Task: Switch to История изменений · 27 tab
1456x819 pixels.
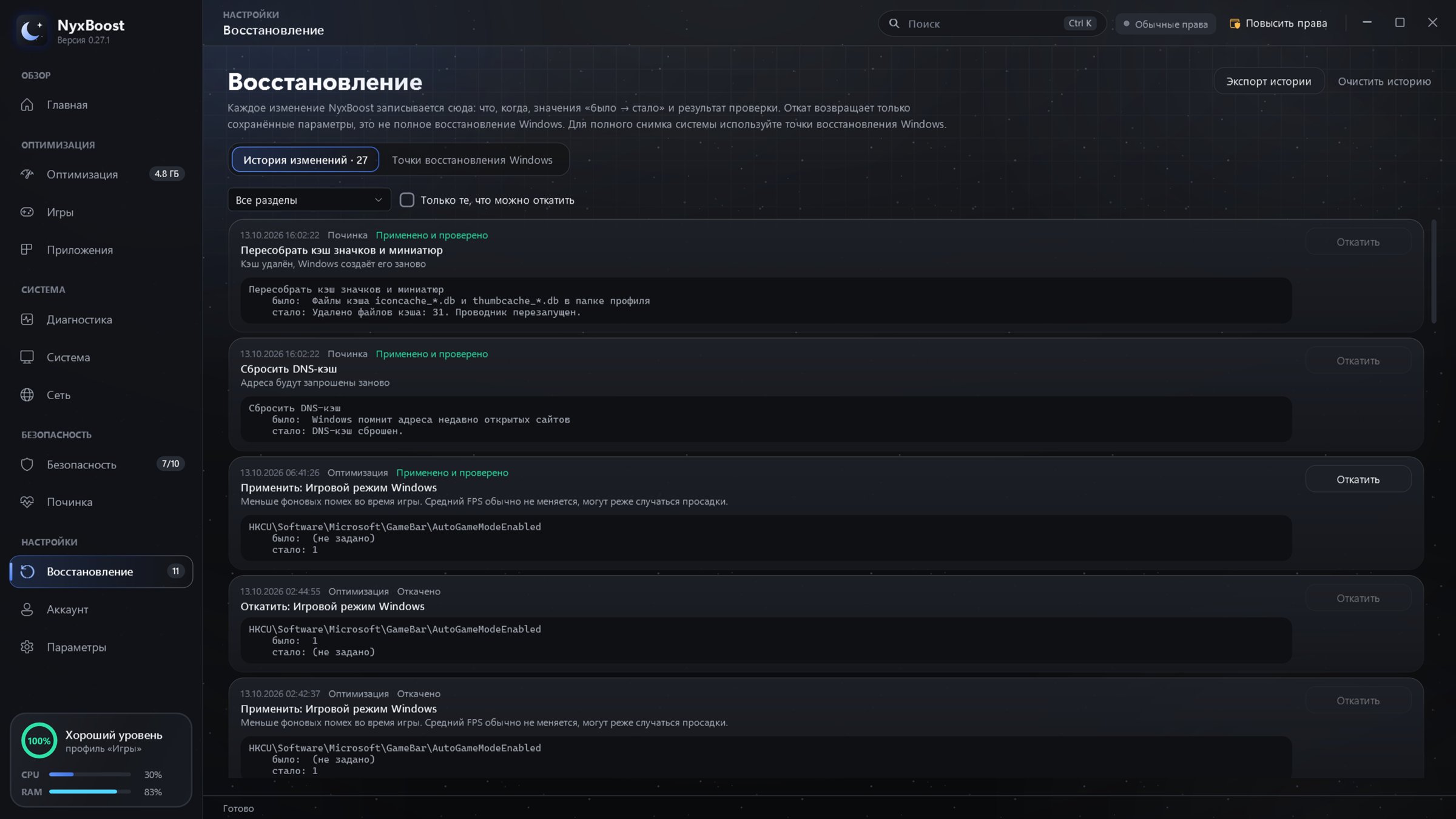Action: click(305, 160)
